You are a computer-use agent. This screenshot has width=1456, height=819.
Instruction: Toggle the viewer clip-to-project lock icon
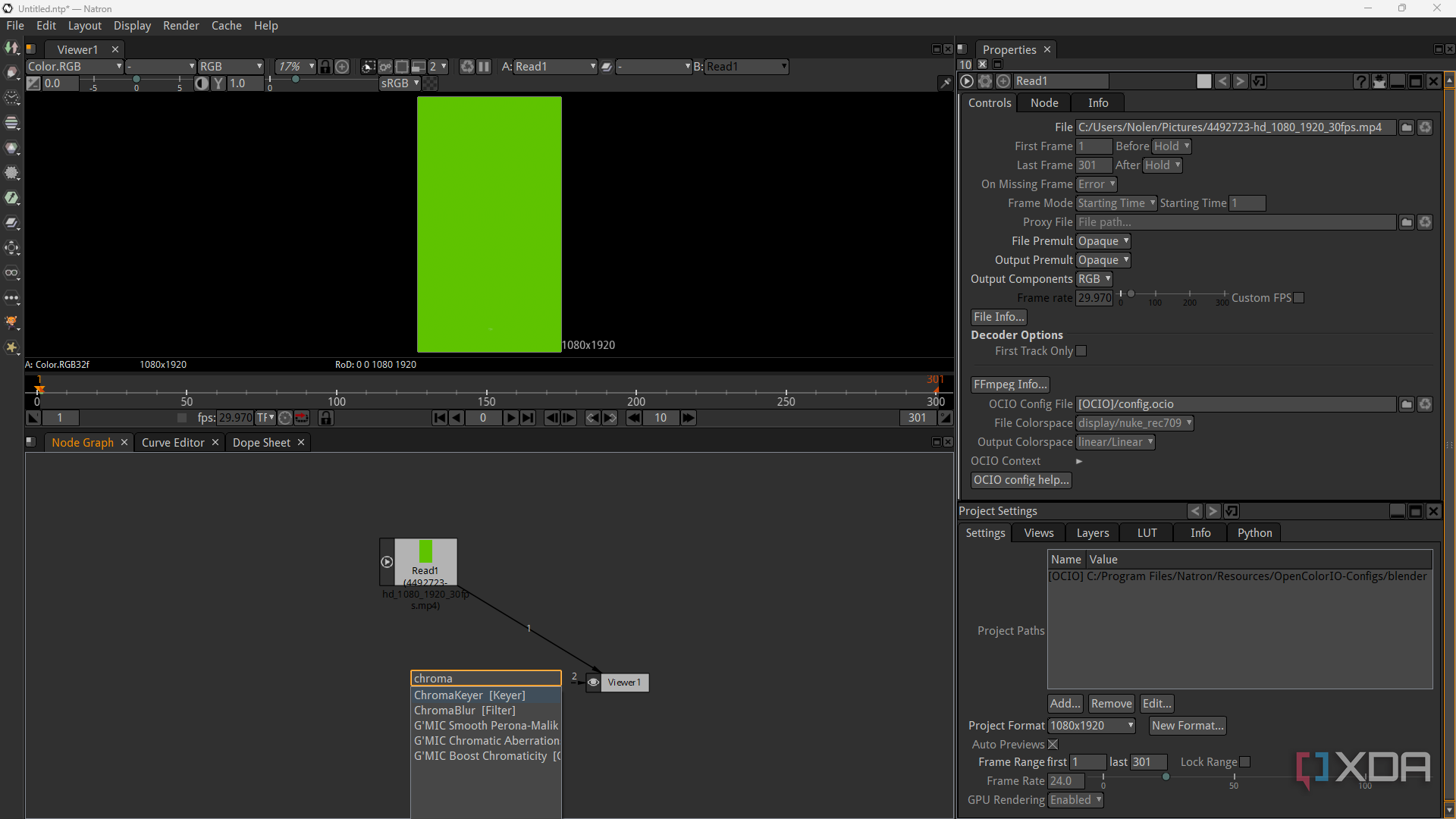pos(325,67)
